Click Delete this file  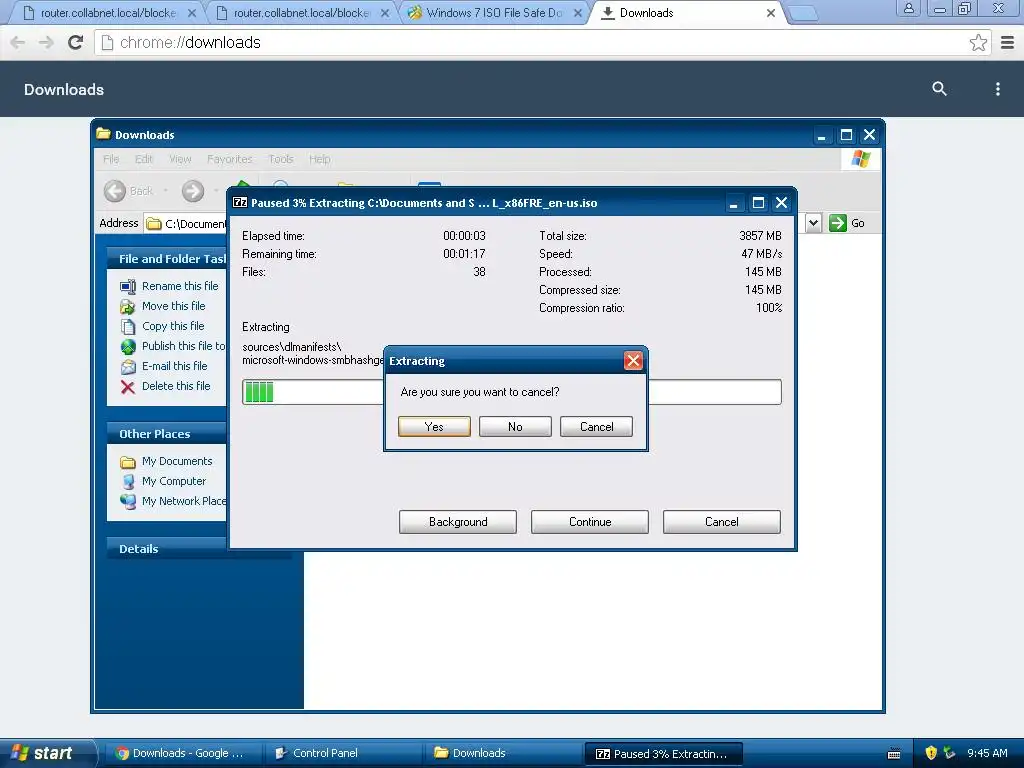pyautogui.click(x=176, y=386)
